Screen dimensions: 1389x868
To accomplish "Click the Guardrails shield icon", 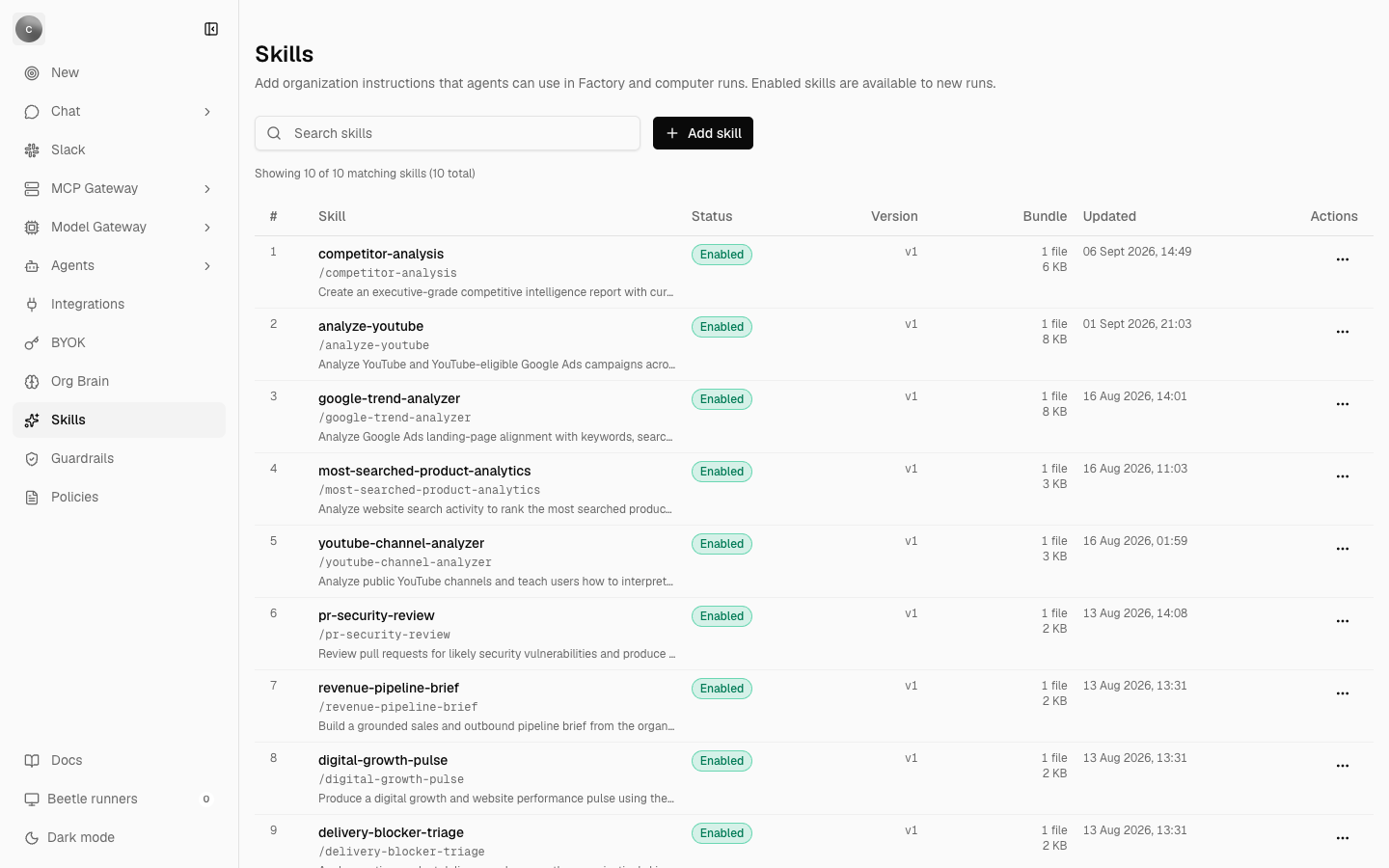I will 32,459.
